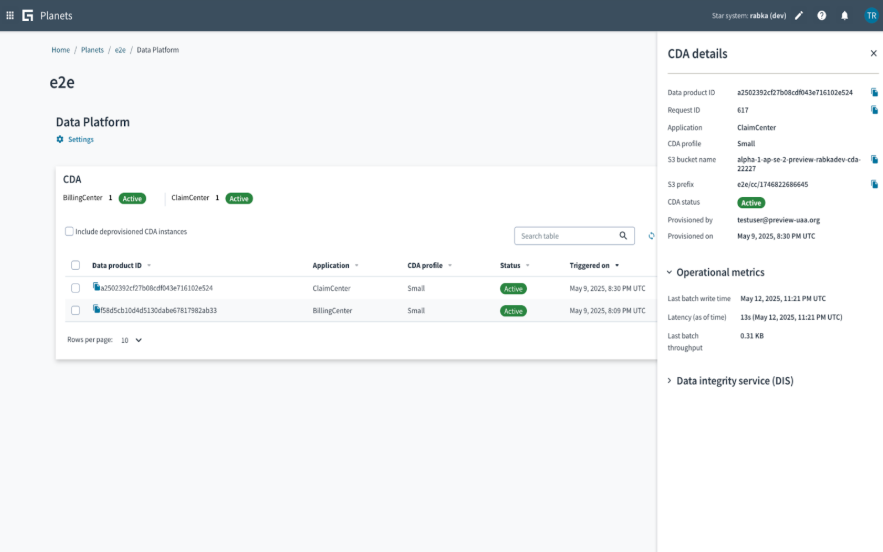Copy the S3 bucket name
Image resolution: width=883 pixels, height=552 pixels.
(874, 159)
